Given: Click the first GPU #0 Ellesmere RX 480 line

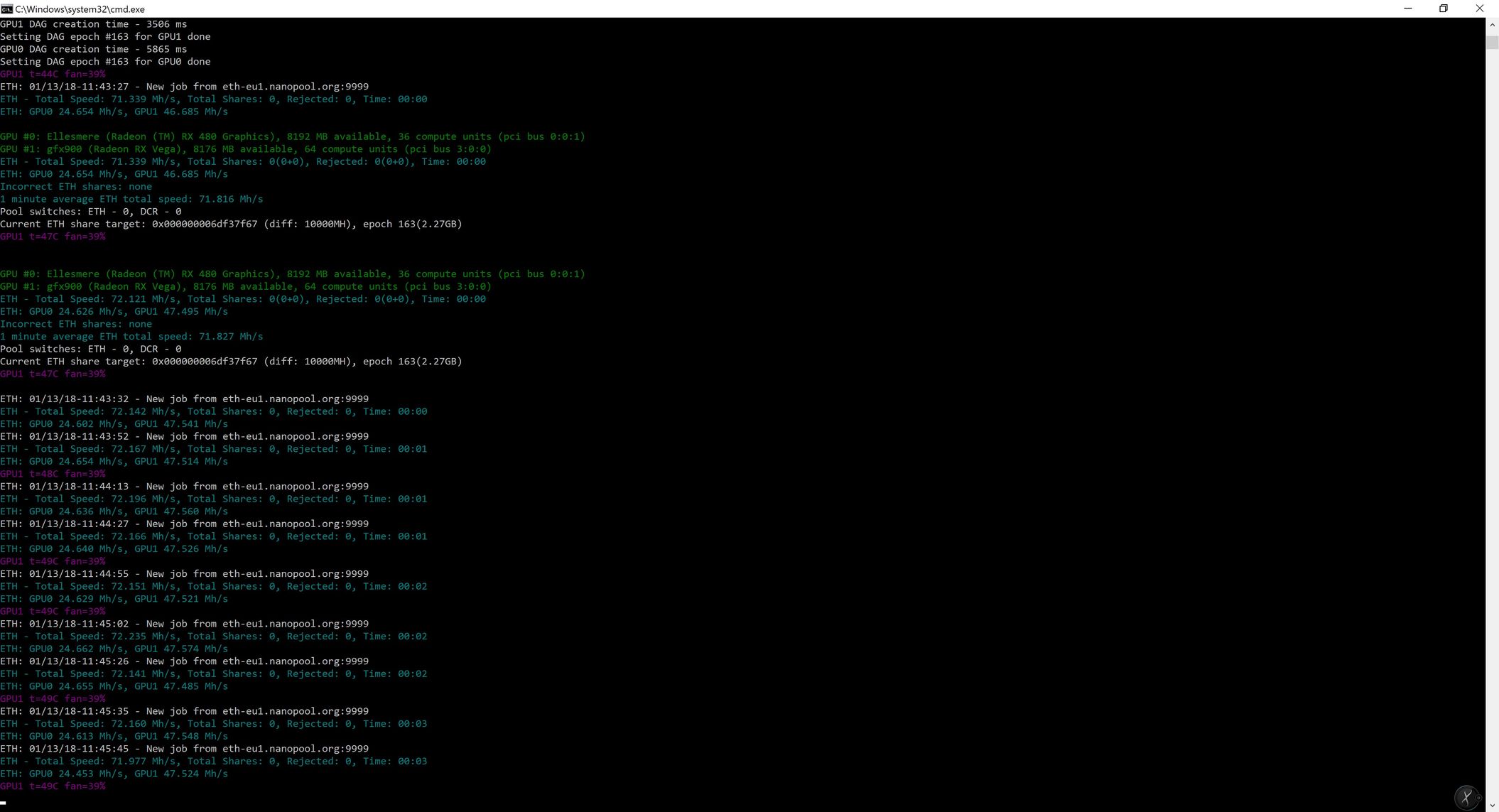Looking at the screenshot, I should click(292, 136).
